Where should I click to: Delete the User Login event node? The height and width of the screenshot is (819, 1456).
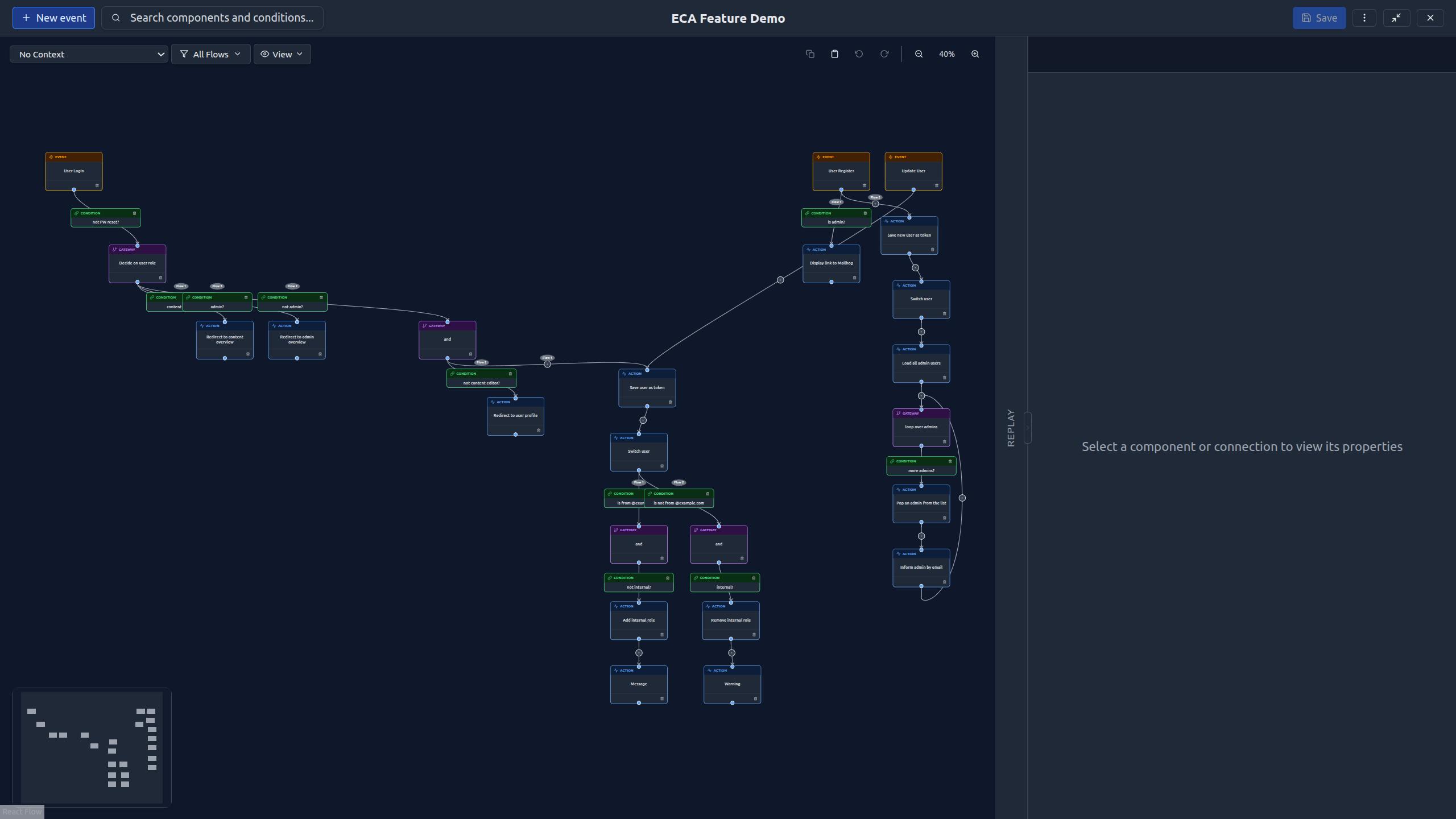click(x=96, y=185)
